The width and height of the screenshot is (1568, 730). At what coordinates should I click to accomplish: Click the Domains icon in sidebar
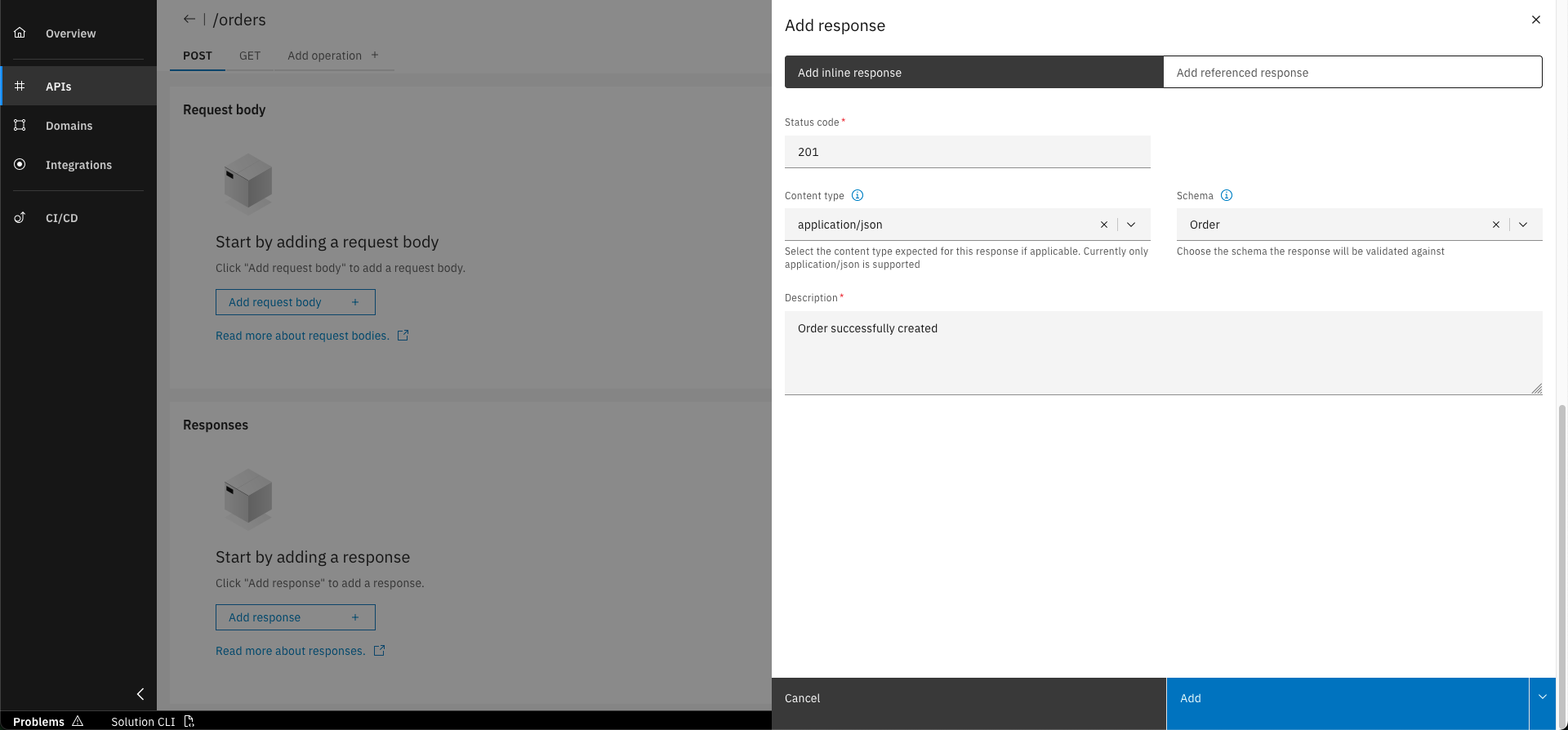click(x=20, y=125)
